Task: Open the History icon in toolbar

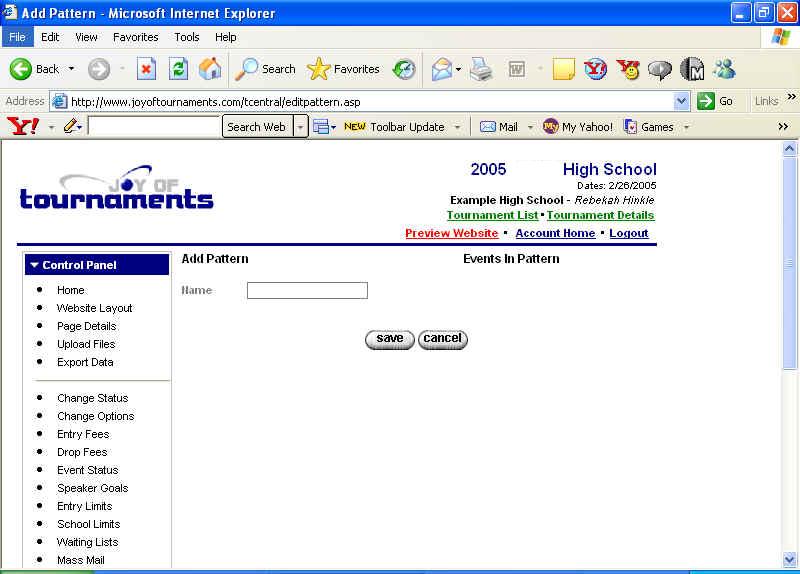Action: 404,69
